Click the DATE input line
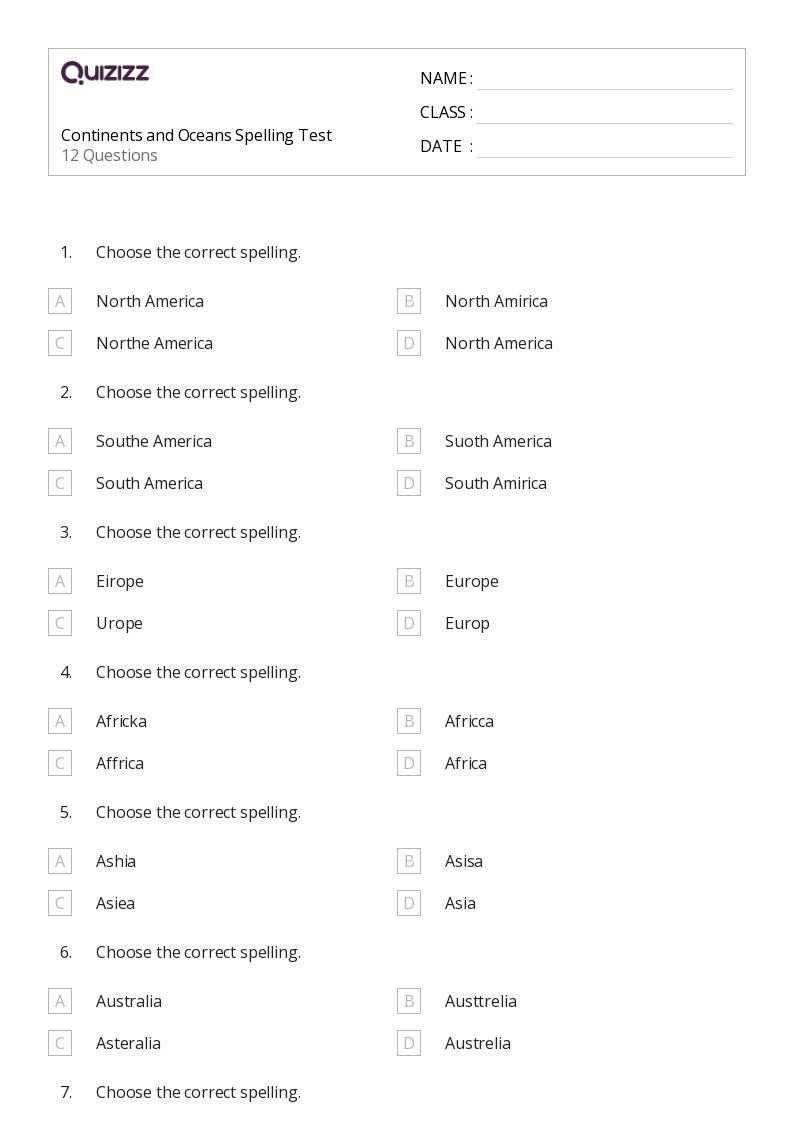Screen dimensions: 794x1123 [x=605, y=146]
